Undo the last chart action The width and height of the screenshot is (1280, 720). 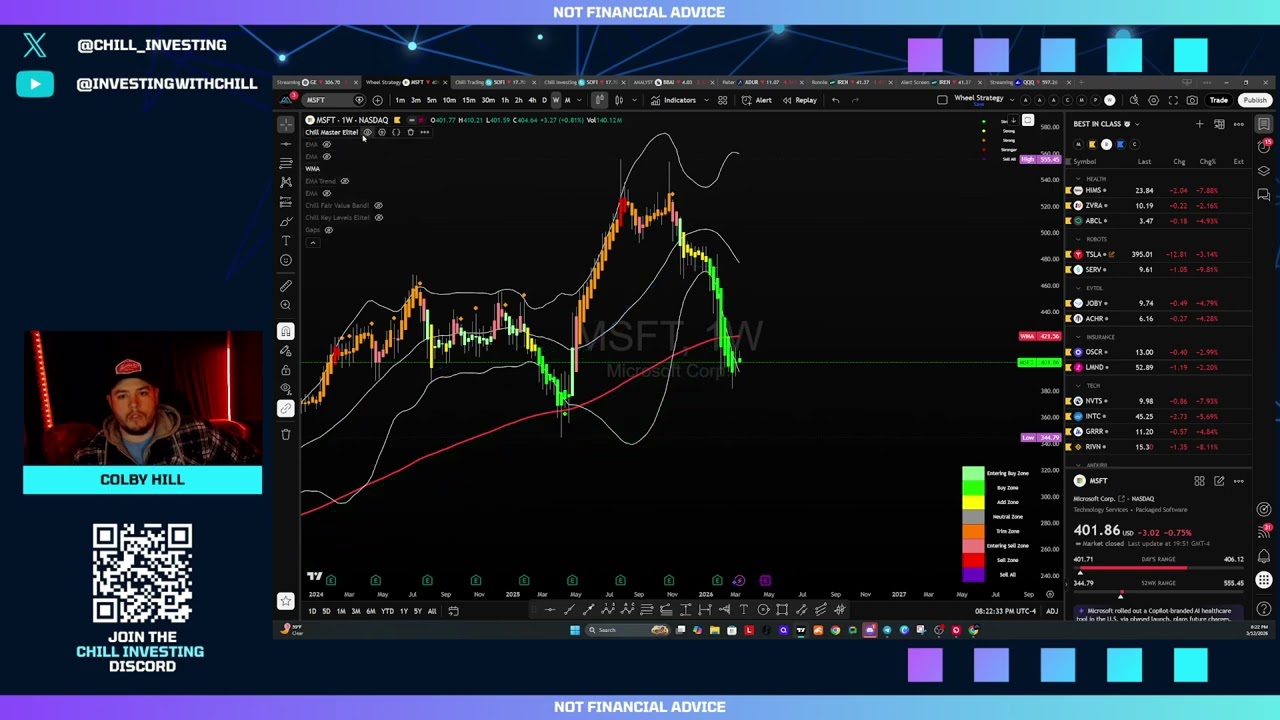tap(835, 100)
